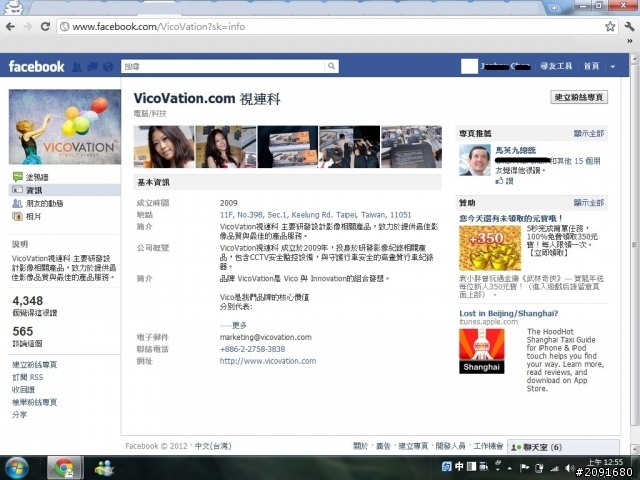This screenshot has width=640, height=480.
Task: Click the Keelung Rd. Taipei address link
Action: point(316,215)
